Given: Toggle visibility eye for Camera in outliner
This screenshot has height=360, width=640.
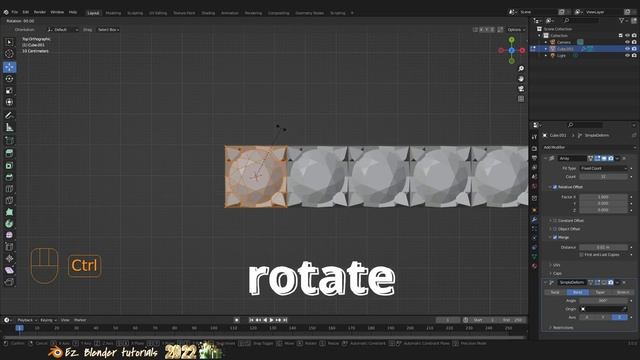Looking at the screenshot, I should (627, 42).
